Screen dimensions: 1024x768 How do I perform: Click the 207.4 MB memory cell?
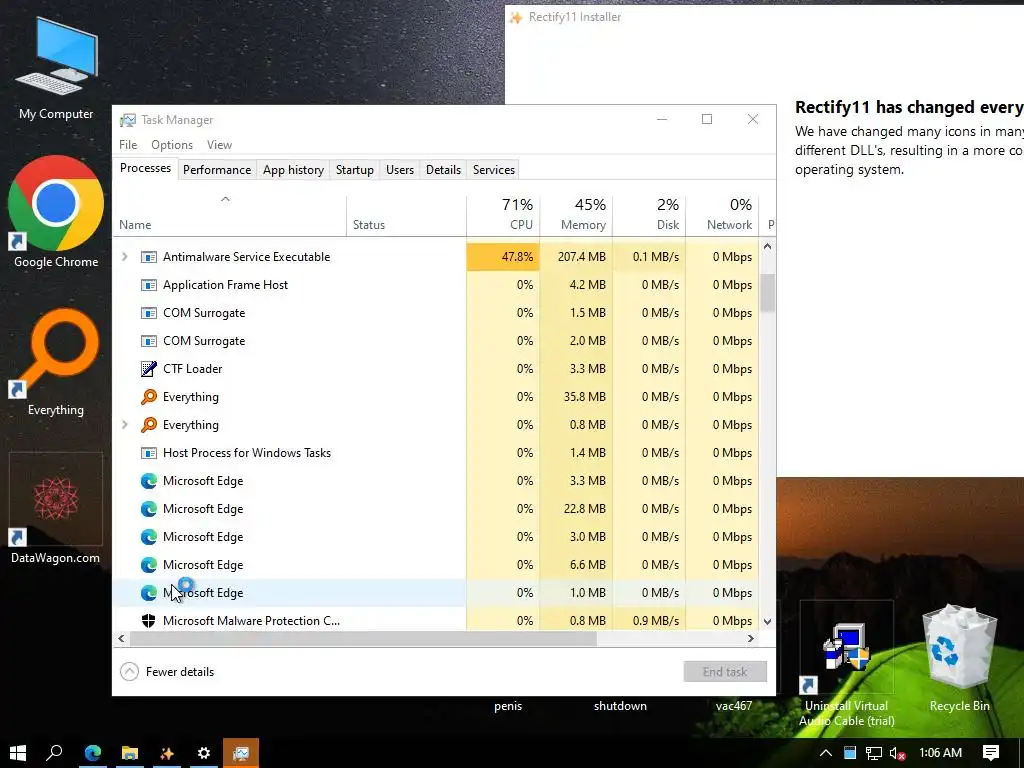(576, 257)
